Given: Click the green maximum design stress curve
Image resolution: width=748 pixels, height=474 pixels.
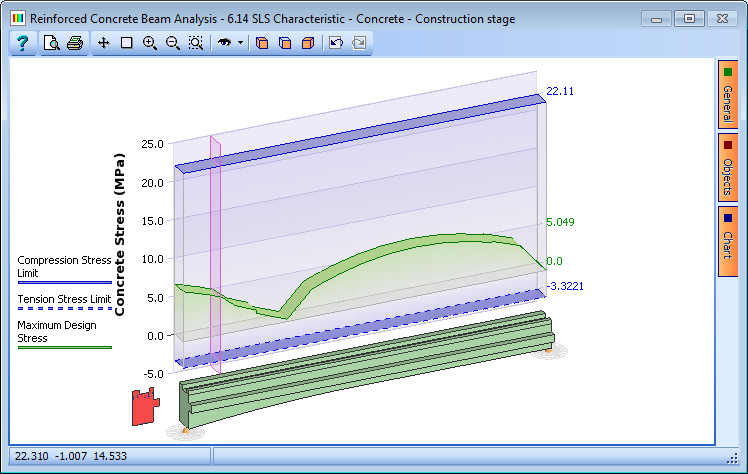Looking at the screenshot, I should 382,249.
